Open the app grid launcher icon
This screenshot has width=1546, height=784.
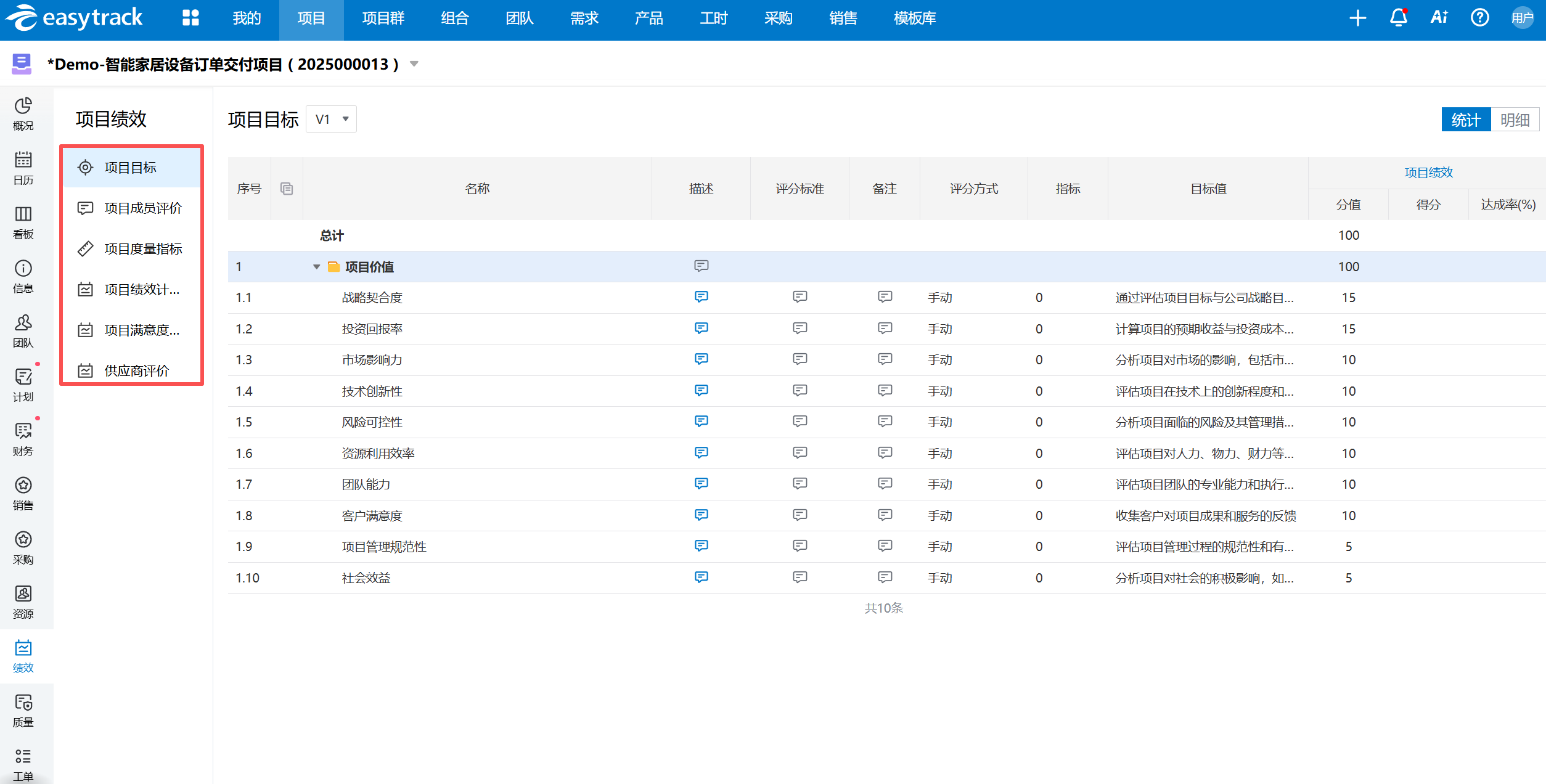pos(190,18)
